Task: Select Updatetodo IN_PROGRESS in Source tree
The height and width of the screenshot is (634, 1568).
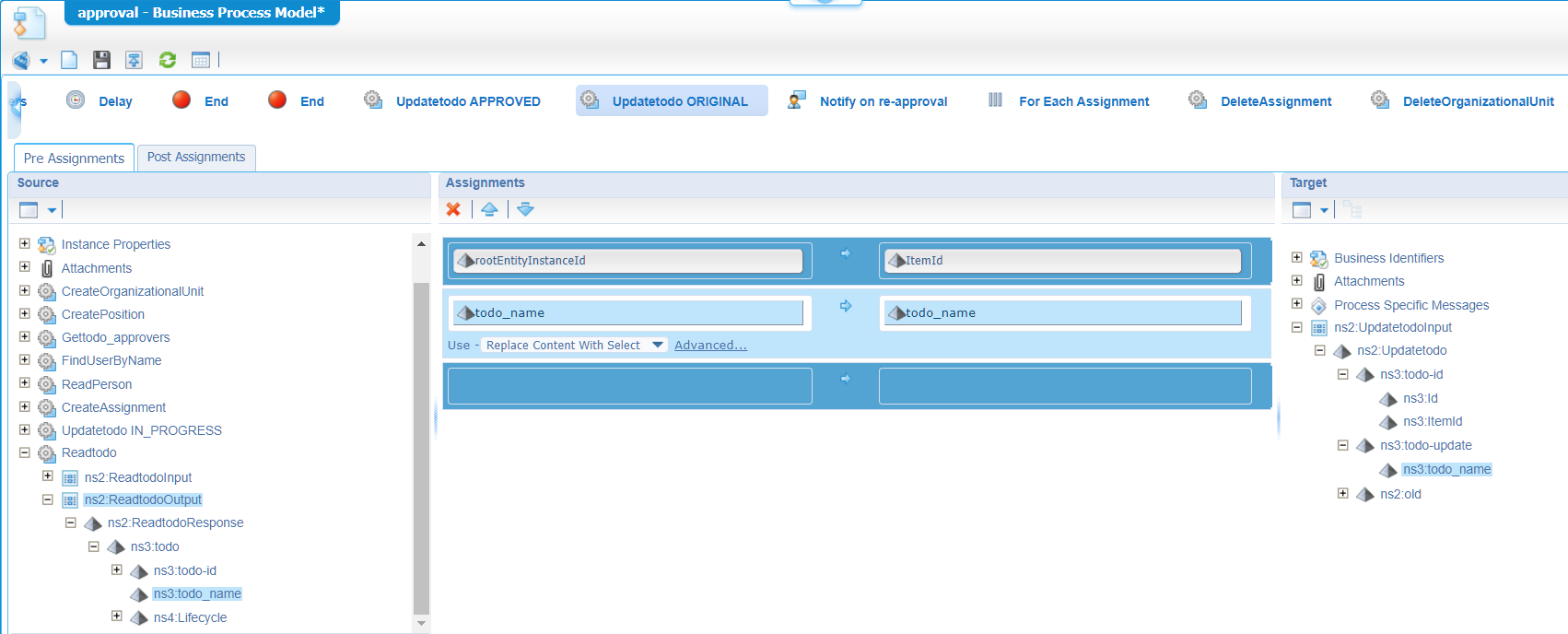Action: (x=142, y=430)
